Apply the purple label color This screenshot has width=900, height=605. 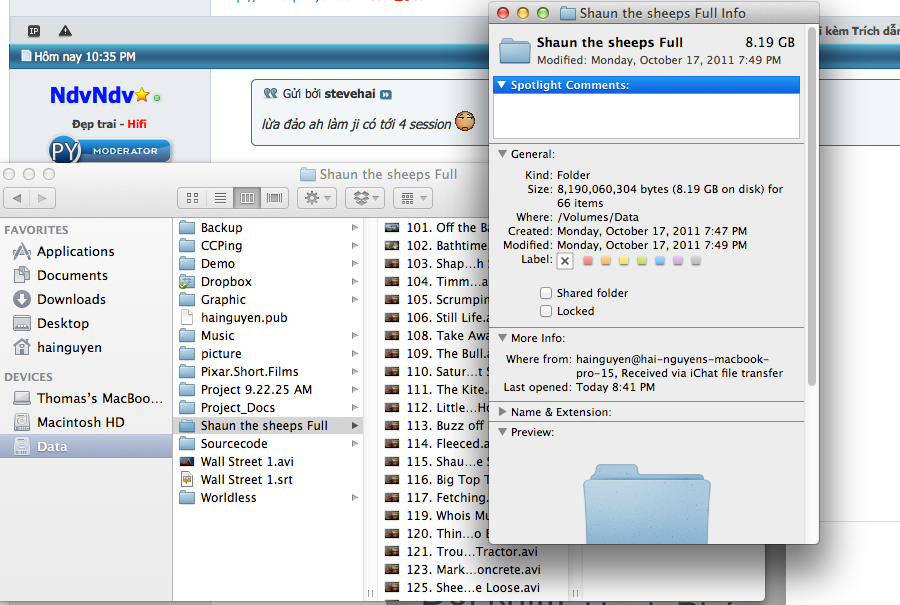point(678,261)
